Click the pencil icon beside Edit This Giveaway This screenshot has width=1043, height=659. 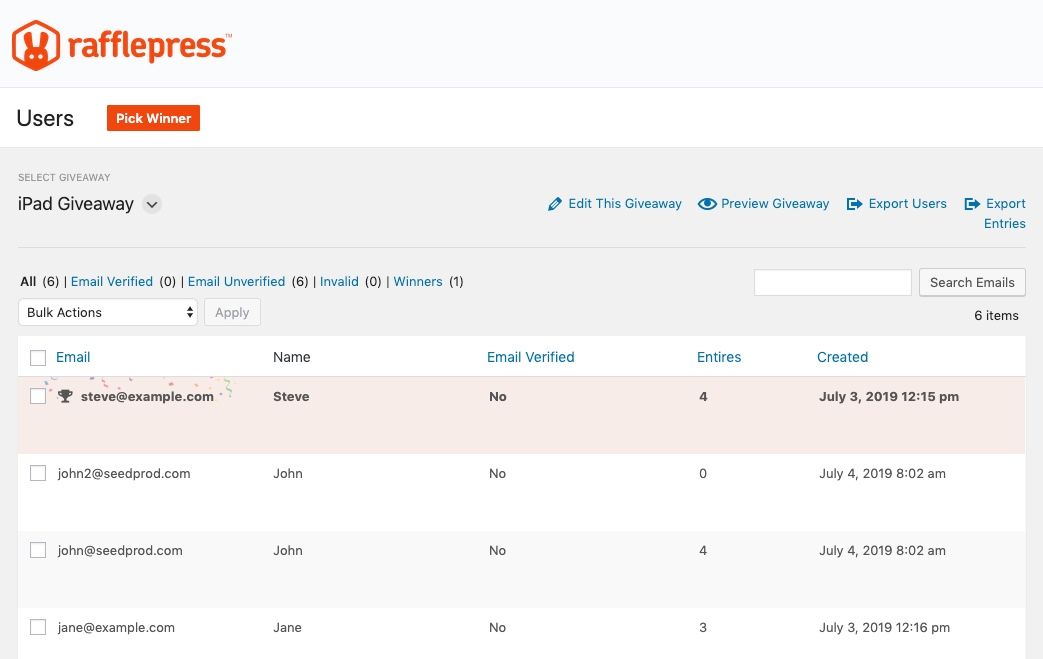coord(555,204)
